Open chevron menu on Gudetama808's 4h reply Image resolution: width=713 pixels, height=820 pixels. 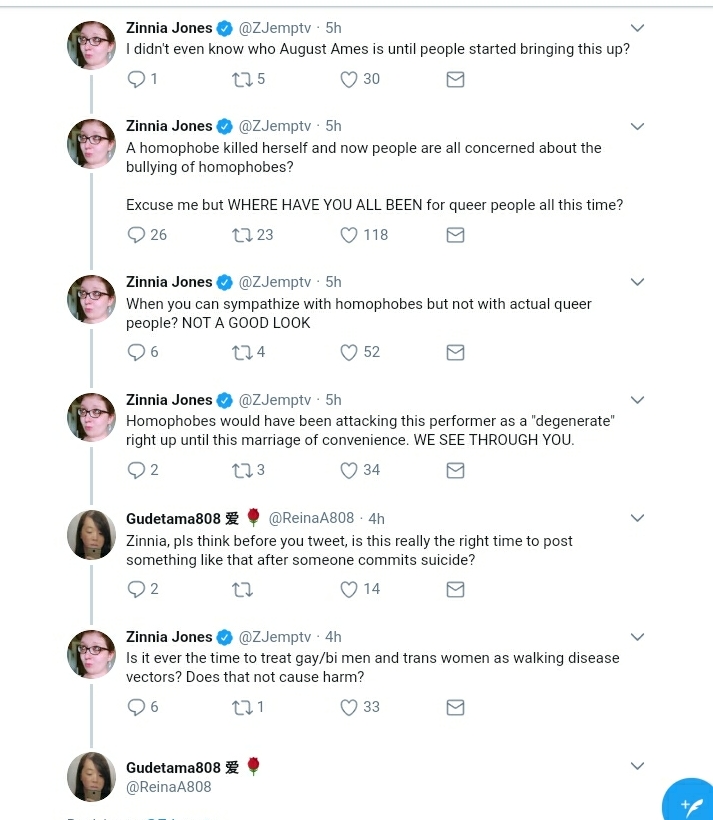(x=637, y=518)
